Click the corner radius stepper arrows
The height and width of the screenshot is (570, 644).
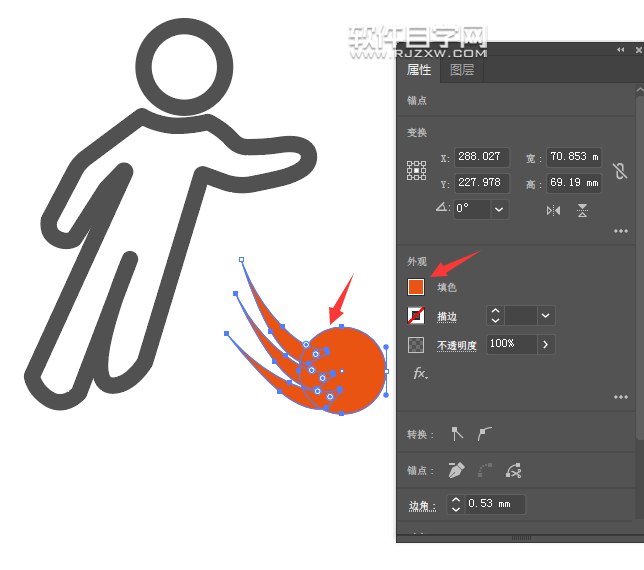(455, 504)
